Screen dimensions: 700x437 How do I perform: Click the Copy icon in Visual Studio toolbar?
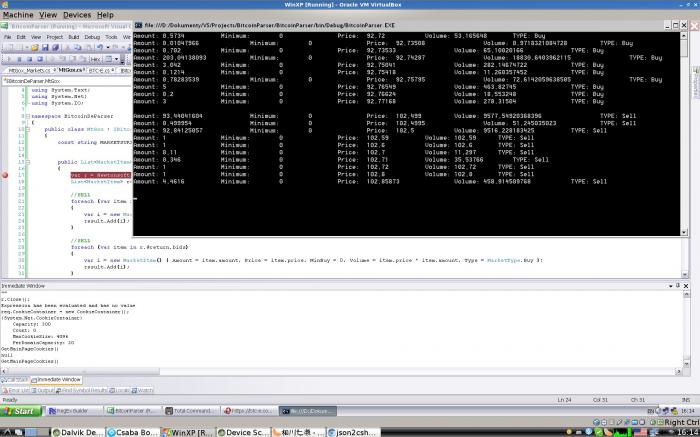coord(77,47)
